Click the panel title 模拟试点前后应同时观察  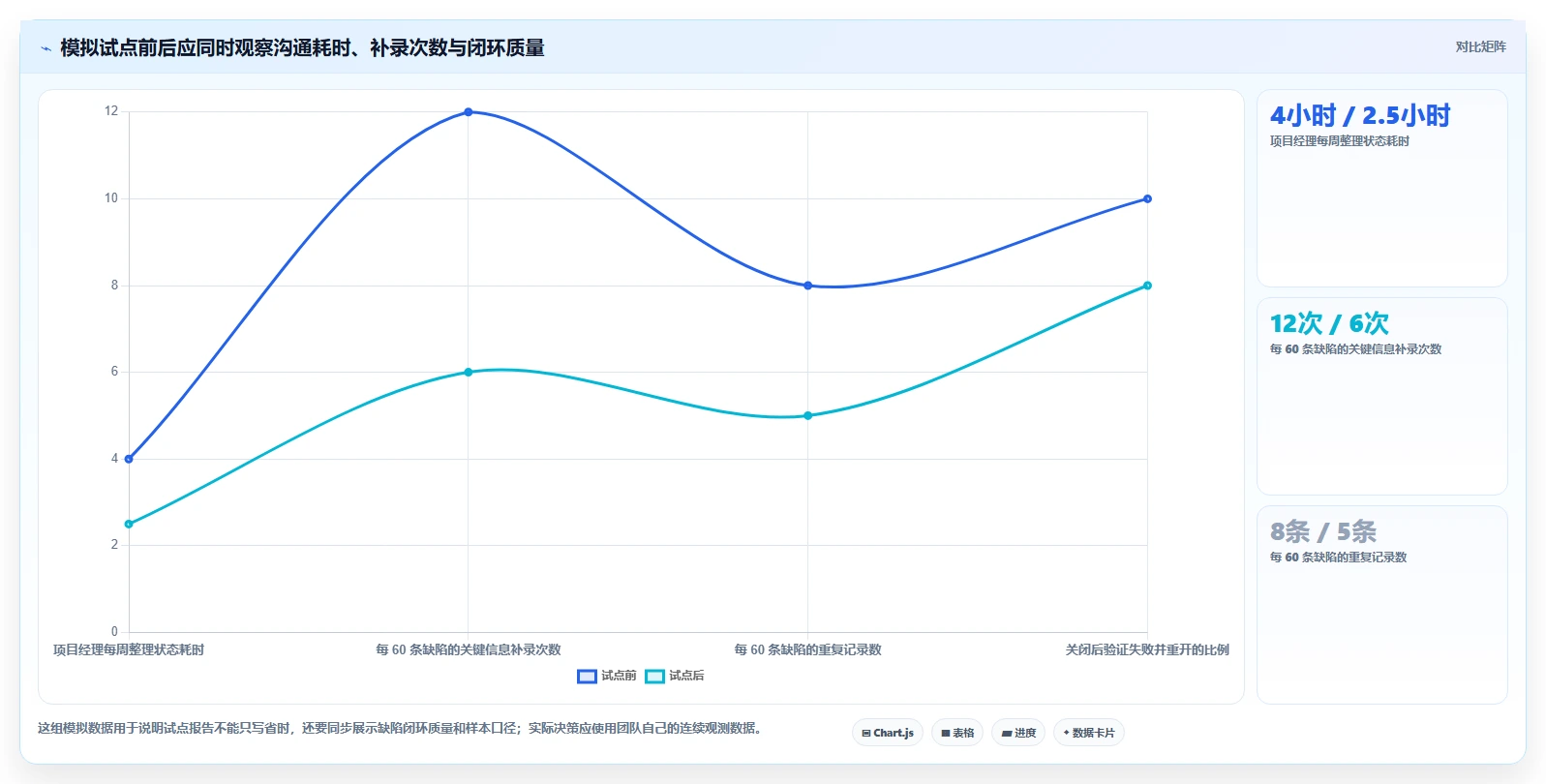point(302,47)
